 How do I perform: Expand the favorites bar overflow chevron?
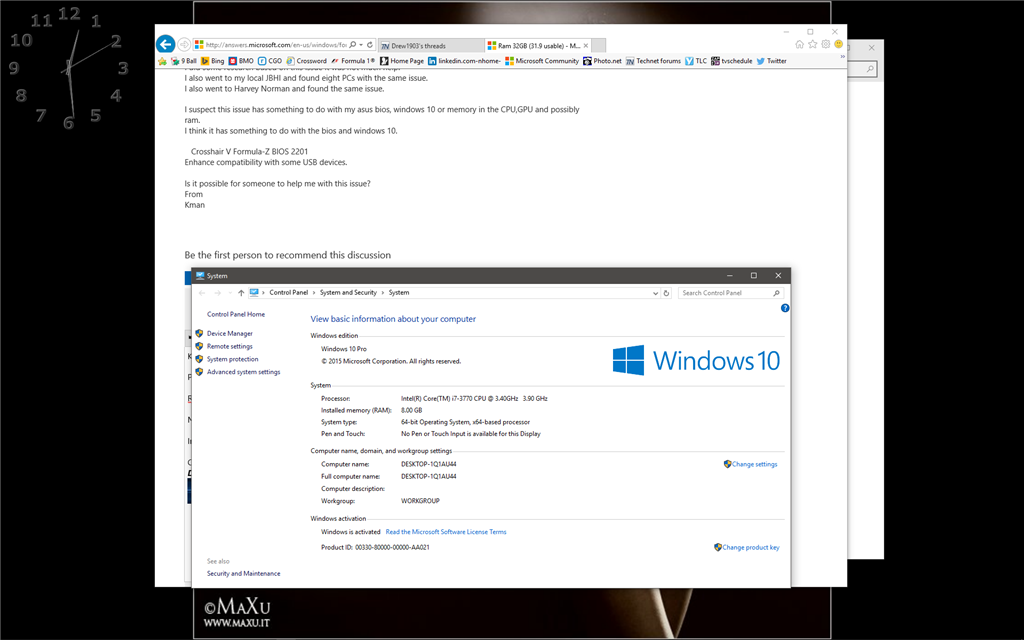pyautogui.click(x=842, y=57)
